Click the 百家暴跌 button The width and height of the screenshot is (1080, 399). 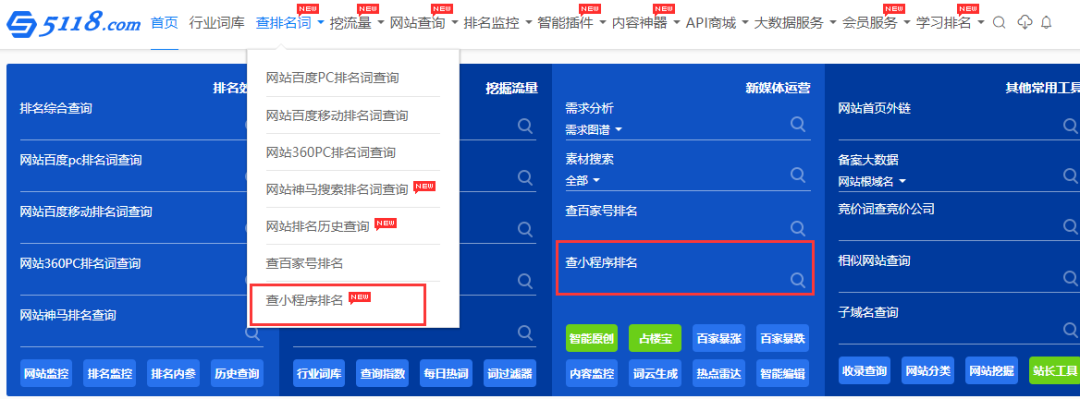[782, 338]
